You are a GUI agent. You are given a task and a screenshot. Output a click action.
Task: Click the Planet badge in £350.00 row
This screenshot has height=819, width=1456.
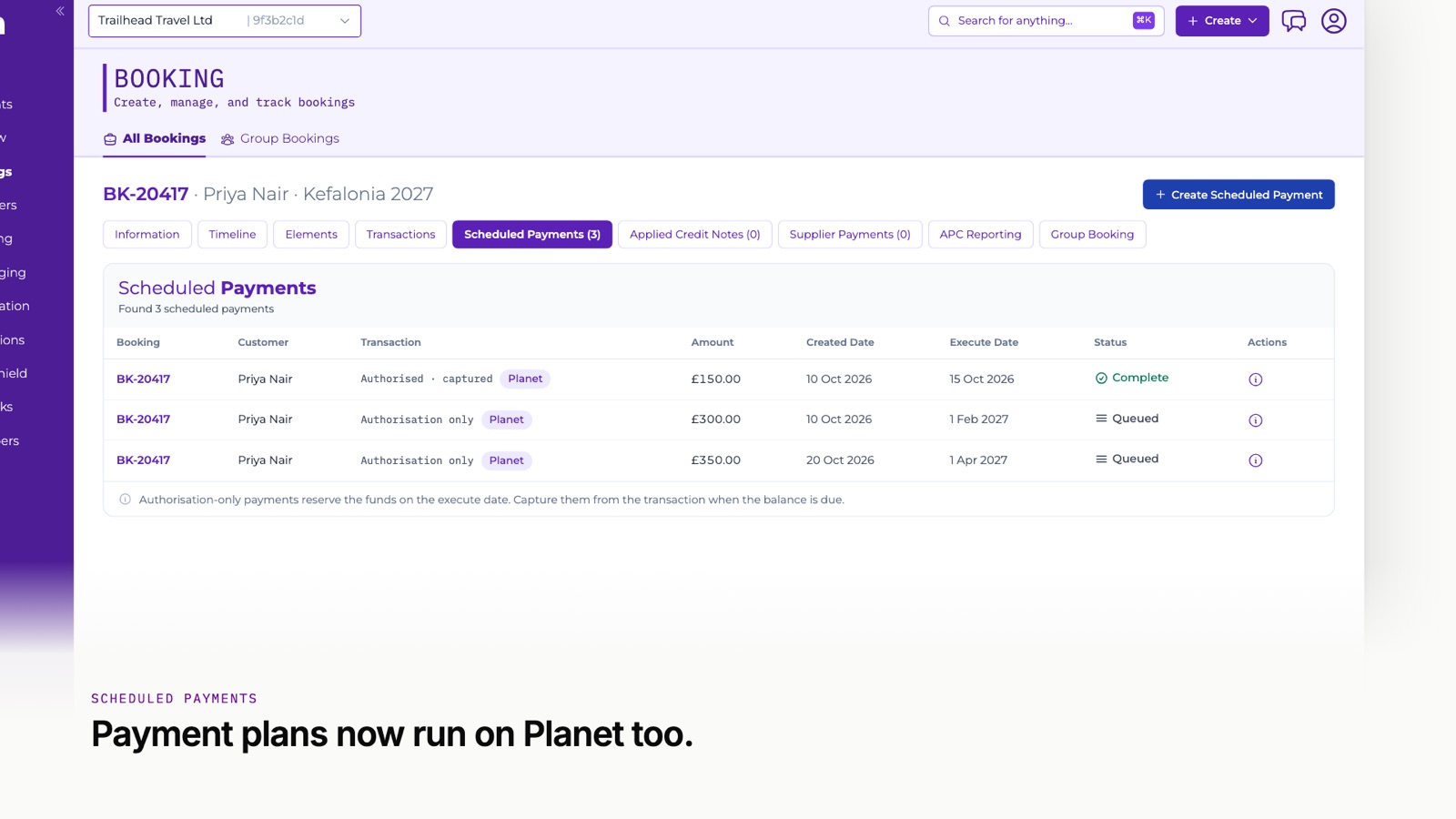point(507,460)
